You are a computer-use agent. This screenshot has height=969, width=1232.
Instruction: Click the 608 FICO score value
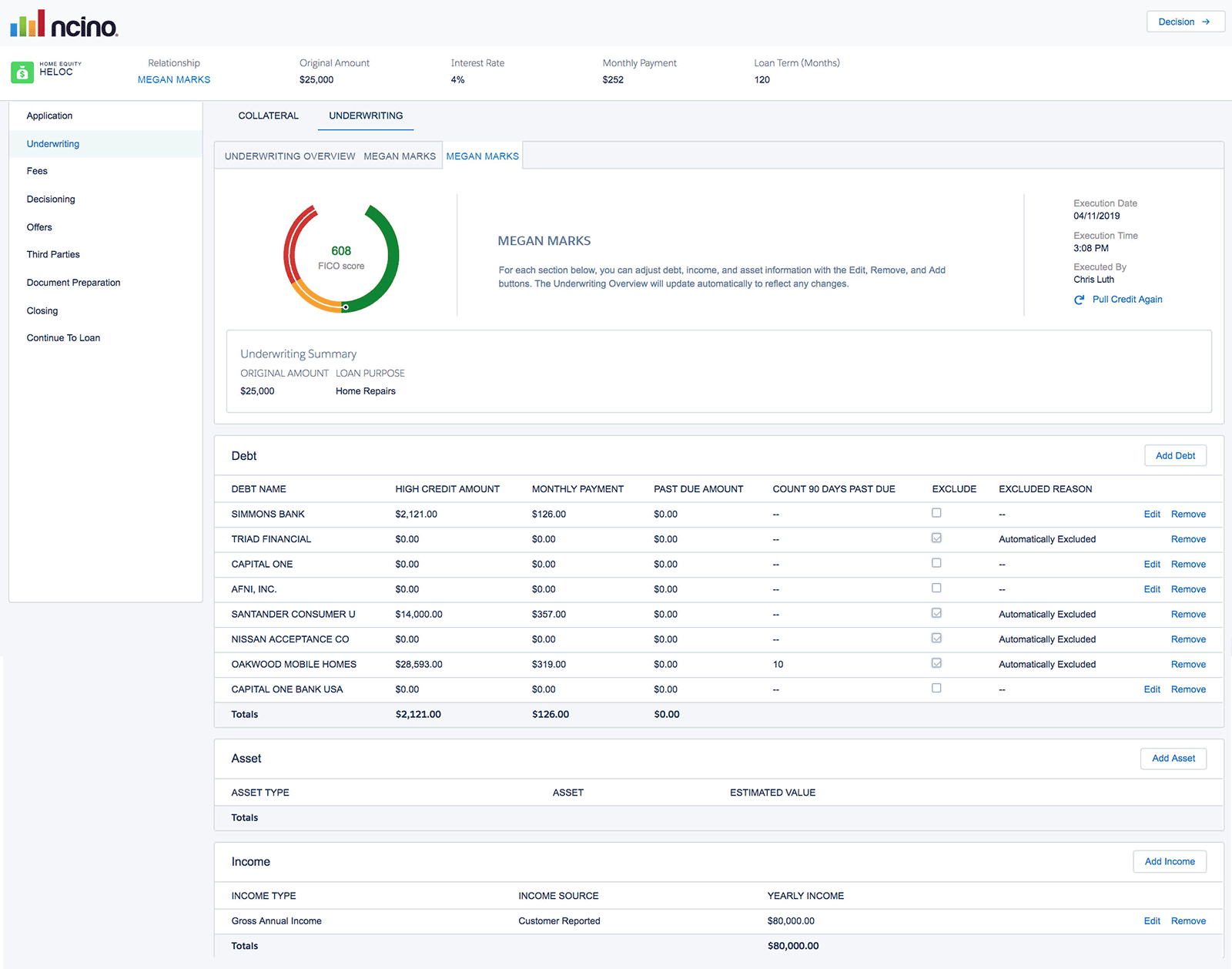coord(341,251)
